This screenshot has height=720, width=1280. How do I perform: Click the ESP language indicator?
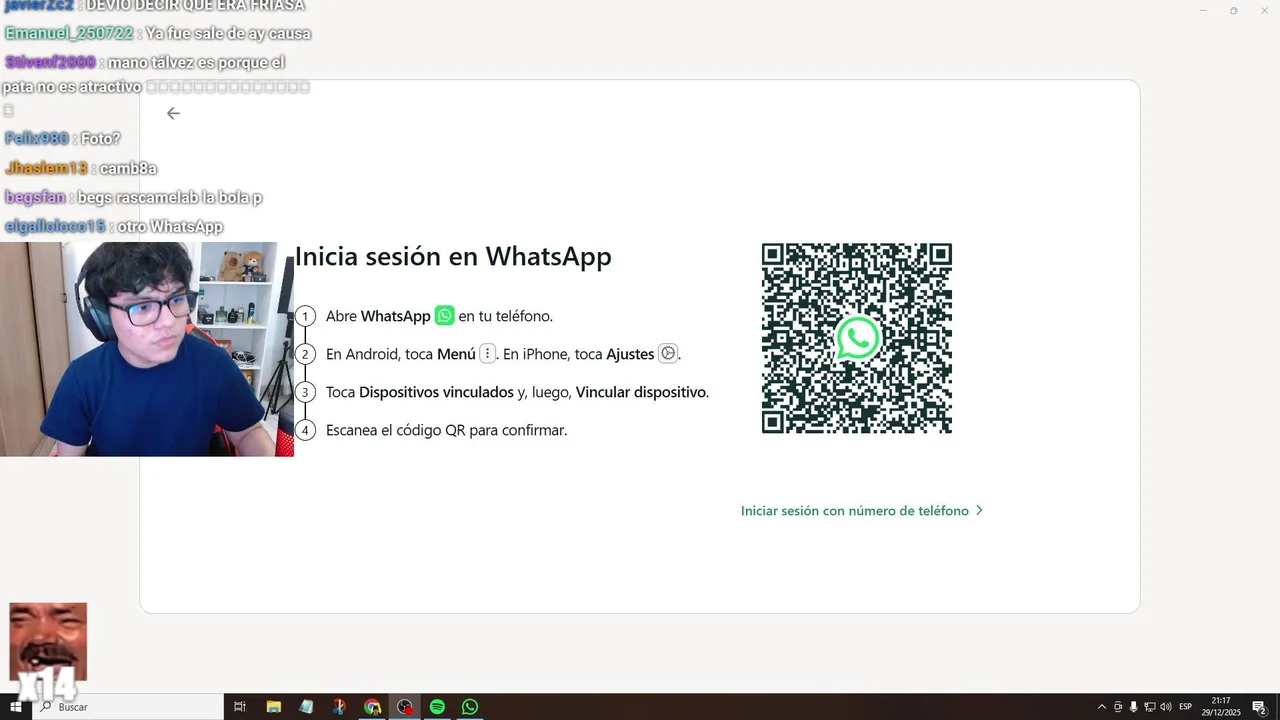(x=1186, y=707)
